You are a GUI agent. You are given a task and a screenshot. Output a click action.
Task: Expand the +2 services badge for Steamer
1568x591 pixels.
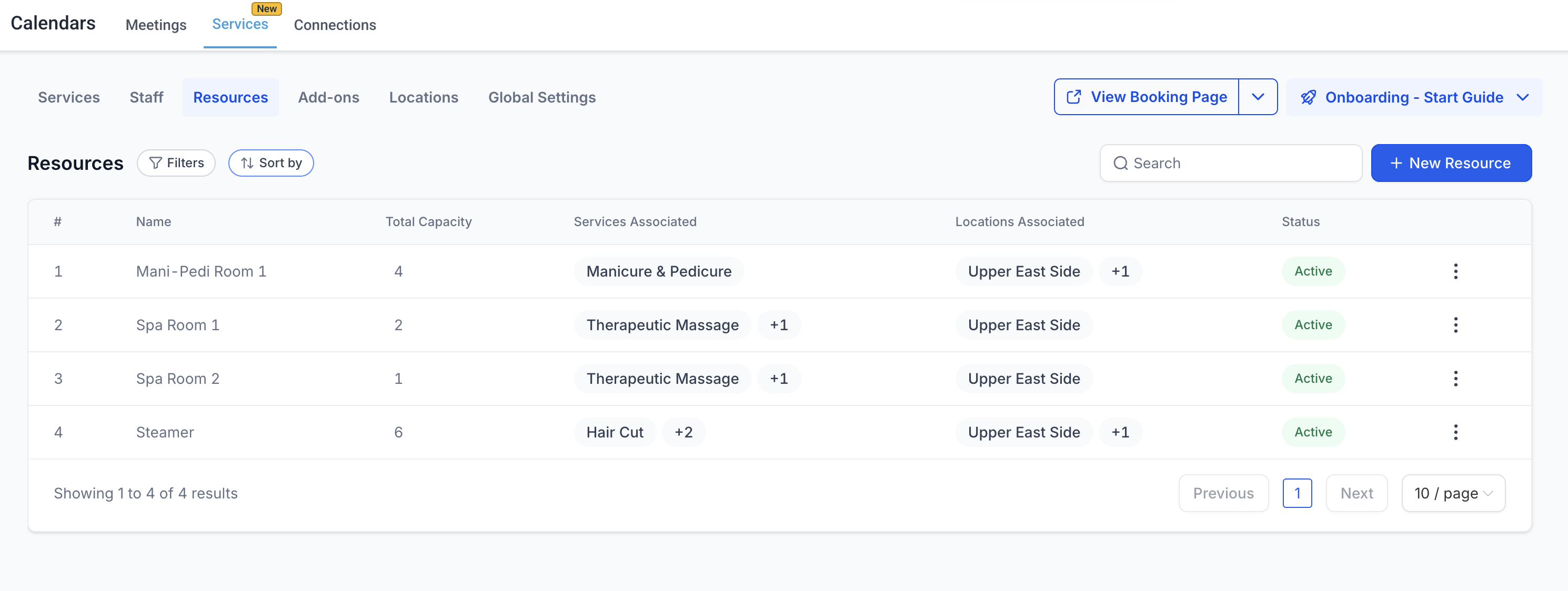683,432
